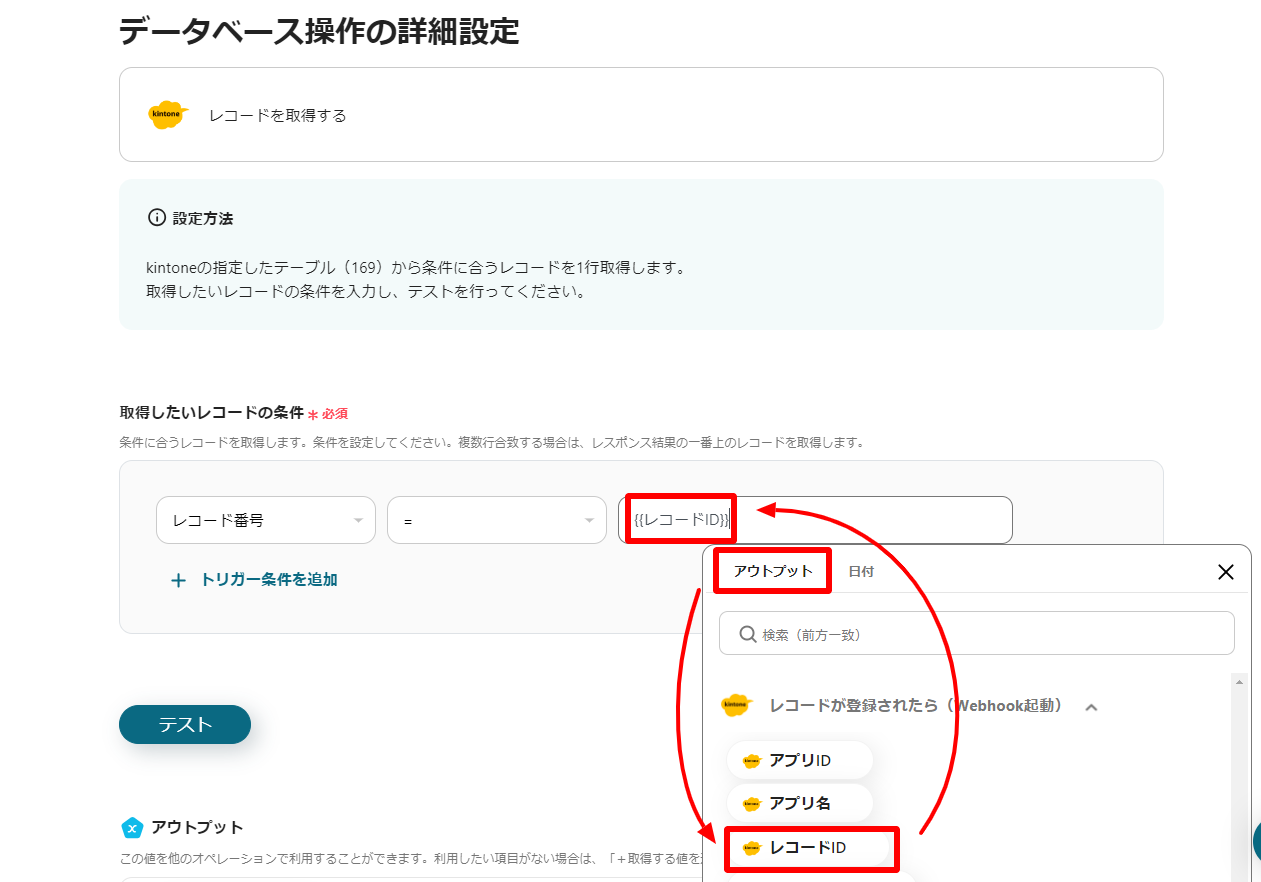The height and width of the screenshot is (882, 1261).
Task: Click the 検索（前方一致） search field
Action: (976, 634)
